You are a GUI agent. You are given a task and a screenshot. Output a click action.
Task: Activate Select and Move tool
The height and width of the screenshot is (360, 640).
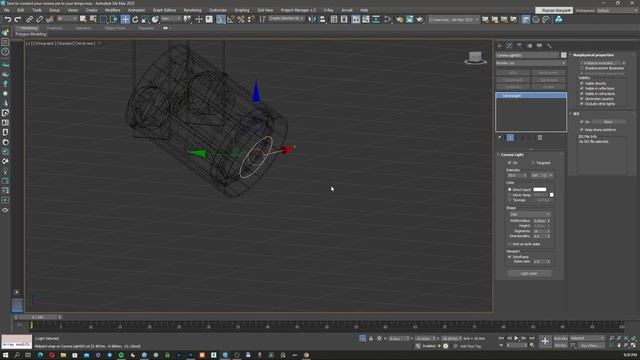125,19
